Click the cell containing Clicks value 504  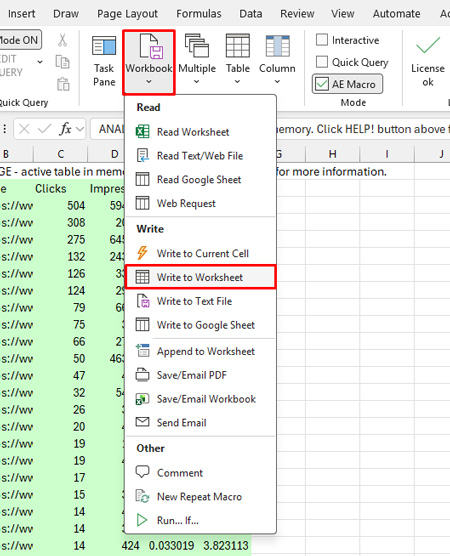coord(61,205)
